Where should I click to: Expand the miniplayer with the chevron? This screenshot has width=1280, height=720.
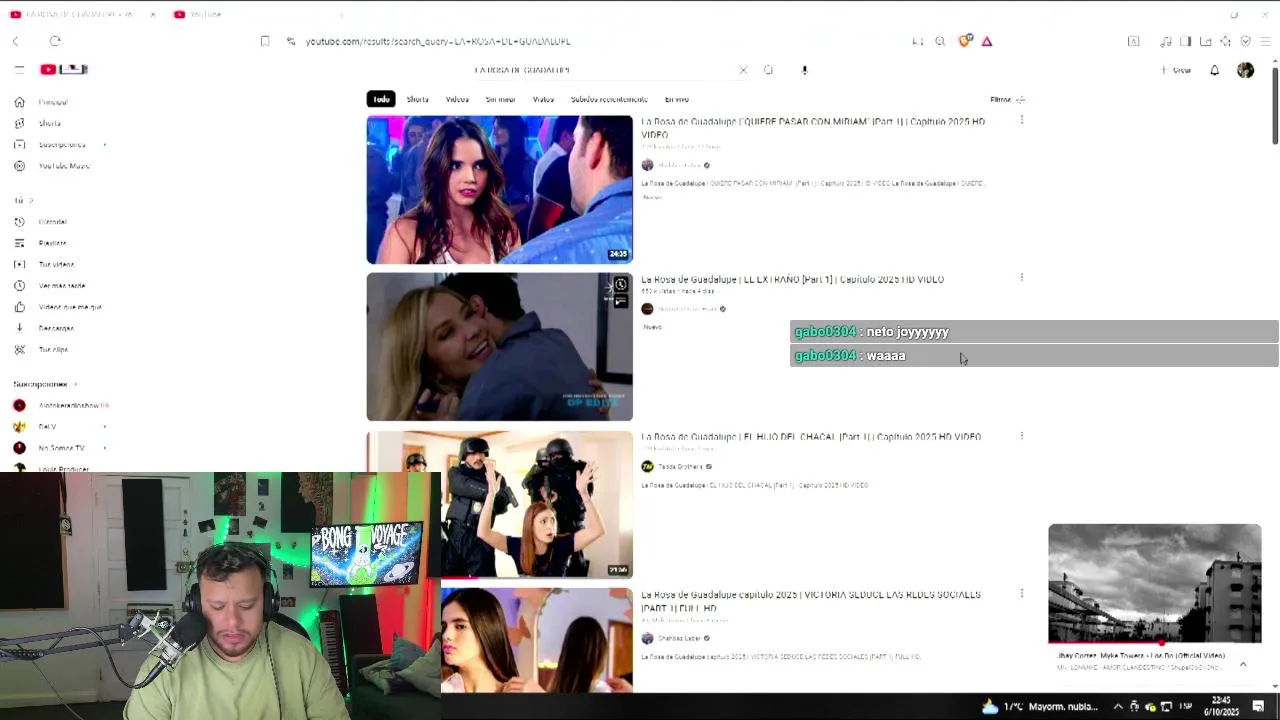click(x=1243, y=664)
